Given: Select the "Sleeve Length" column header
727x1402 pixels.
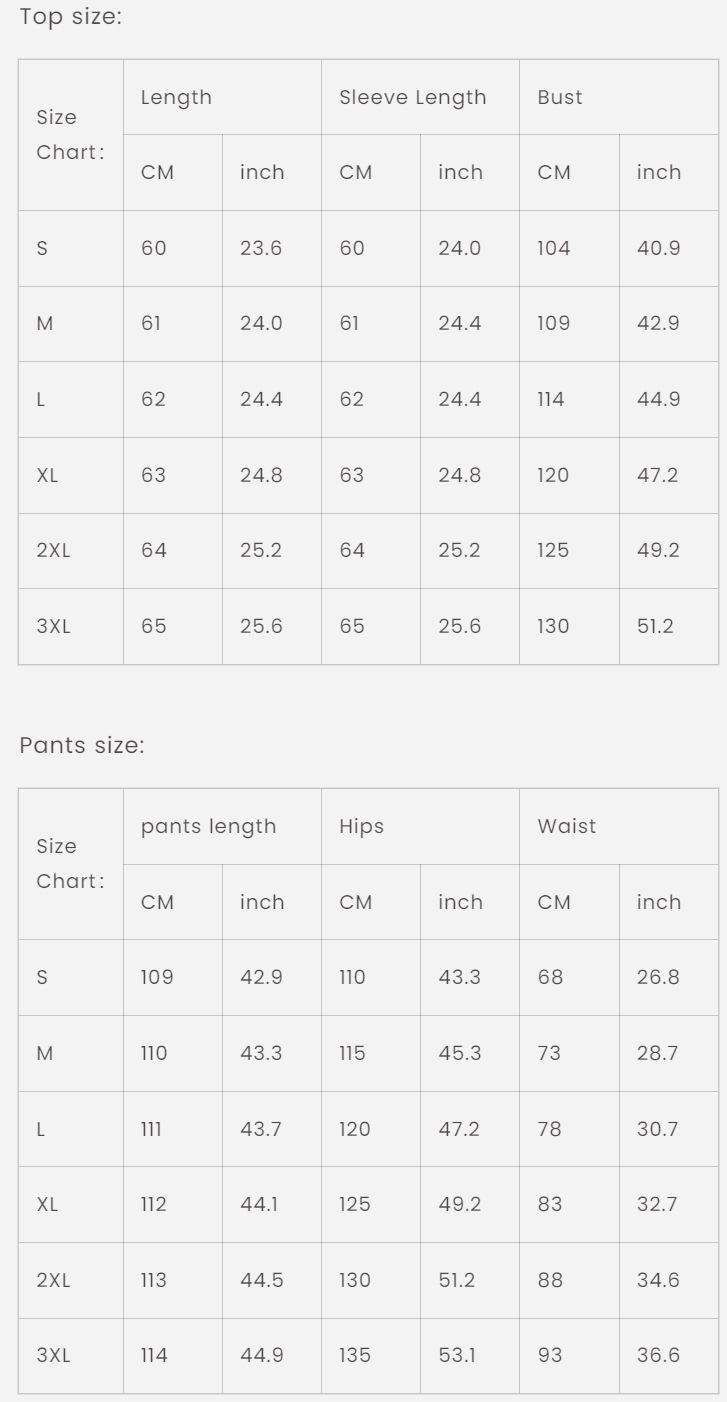Looking at the screenshot, I should pyautogui.click(x=412, y=98).
